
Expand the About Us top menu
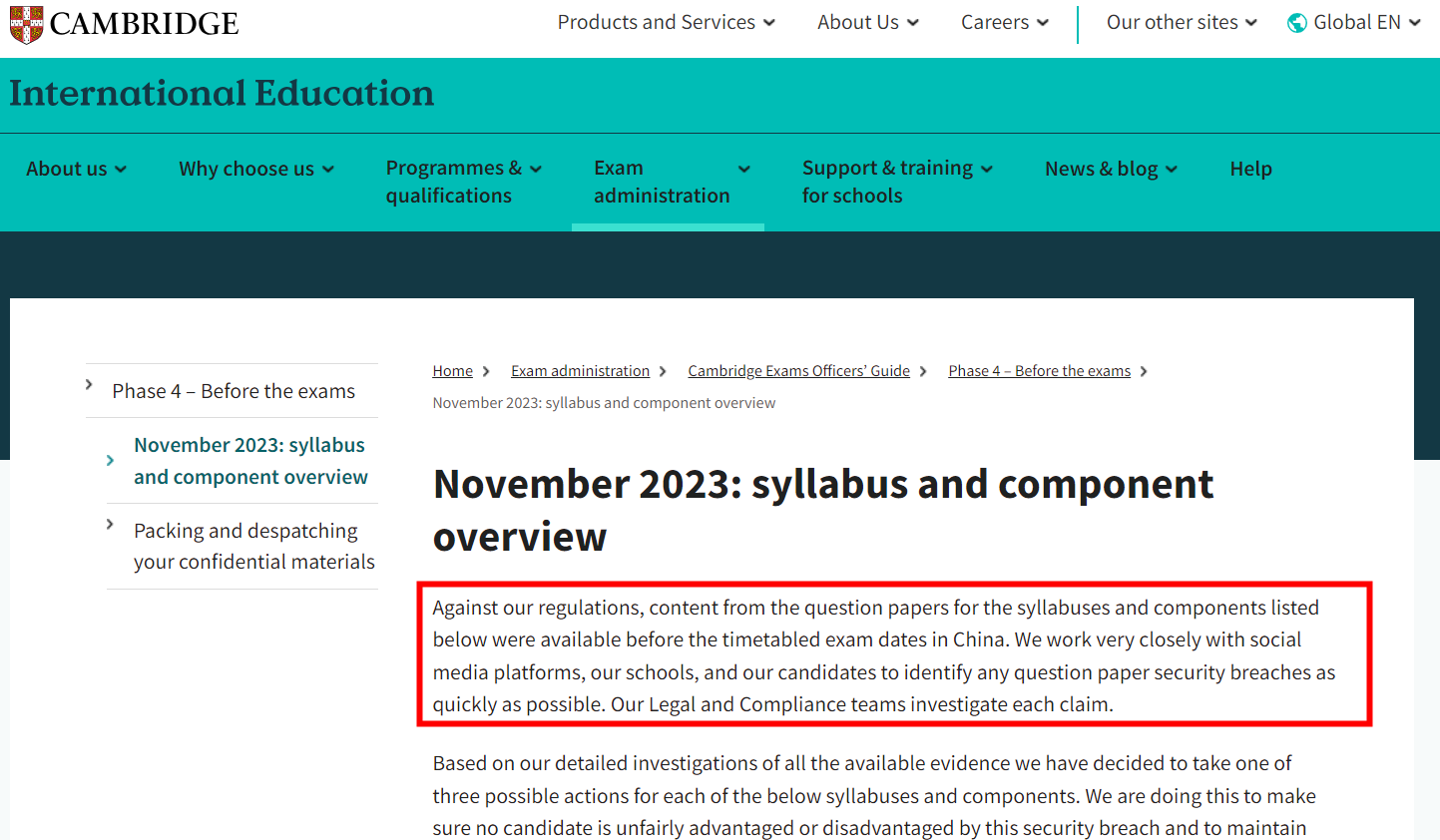pos(868,22)
